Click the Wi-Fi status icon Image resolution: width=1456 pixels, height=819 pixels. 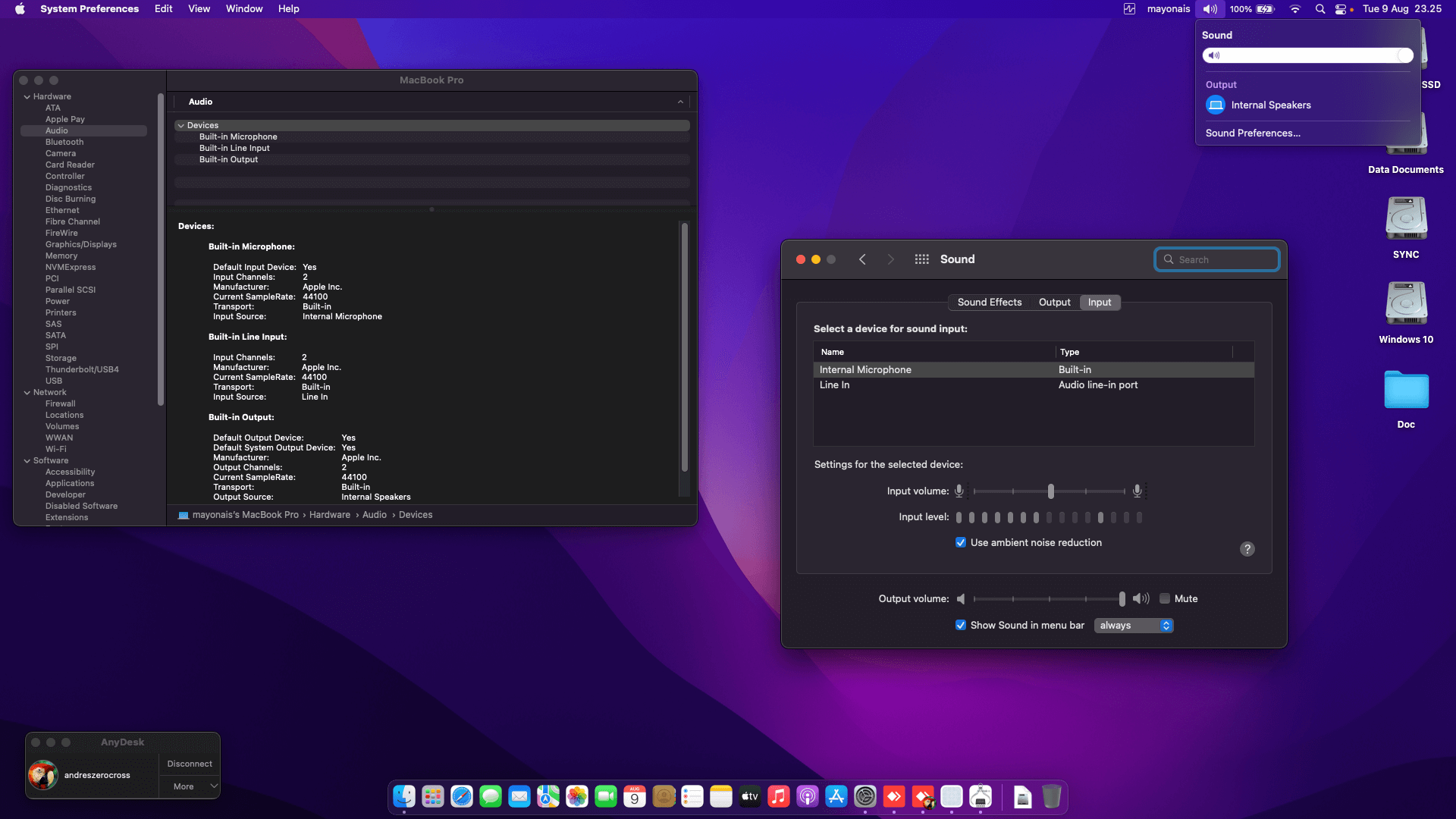pos(1295,9)
